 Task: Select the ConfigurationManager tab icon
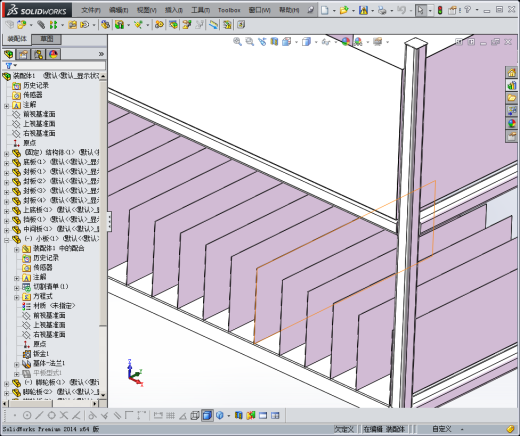(38, 54)
